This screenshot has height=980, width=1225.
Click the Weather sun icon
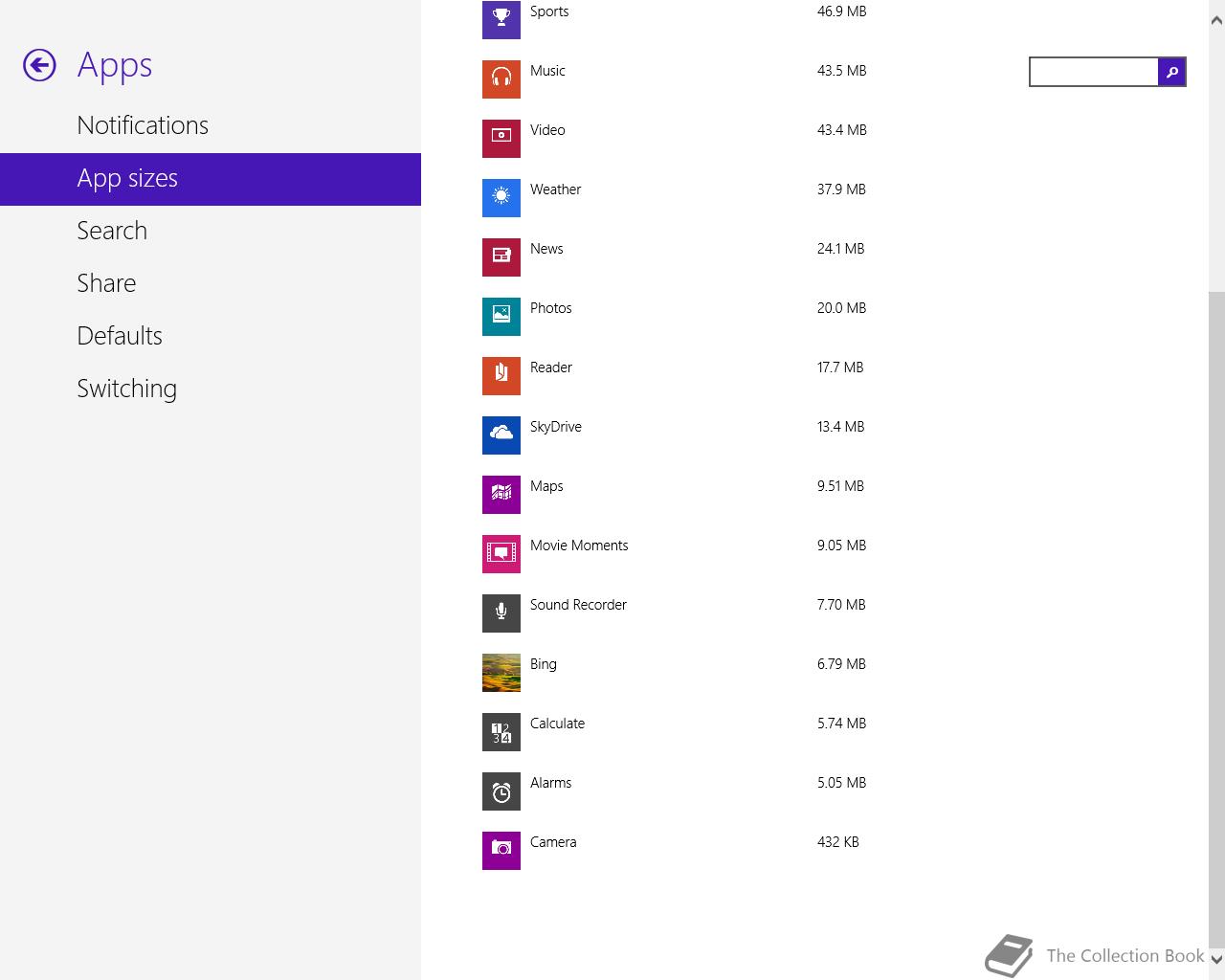(501, 198)
